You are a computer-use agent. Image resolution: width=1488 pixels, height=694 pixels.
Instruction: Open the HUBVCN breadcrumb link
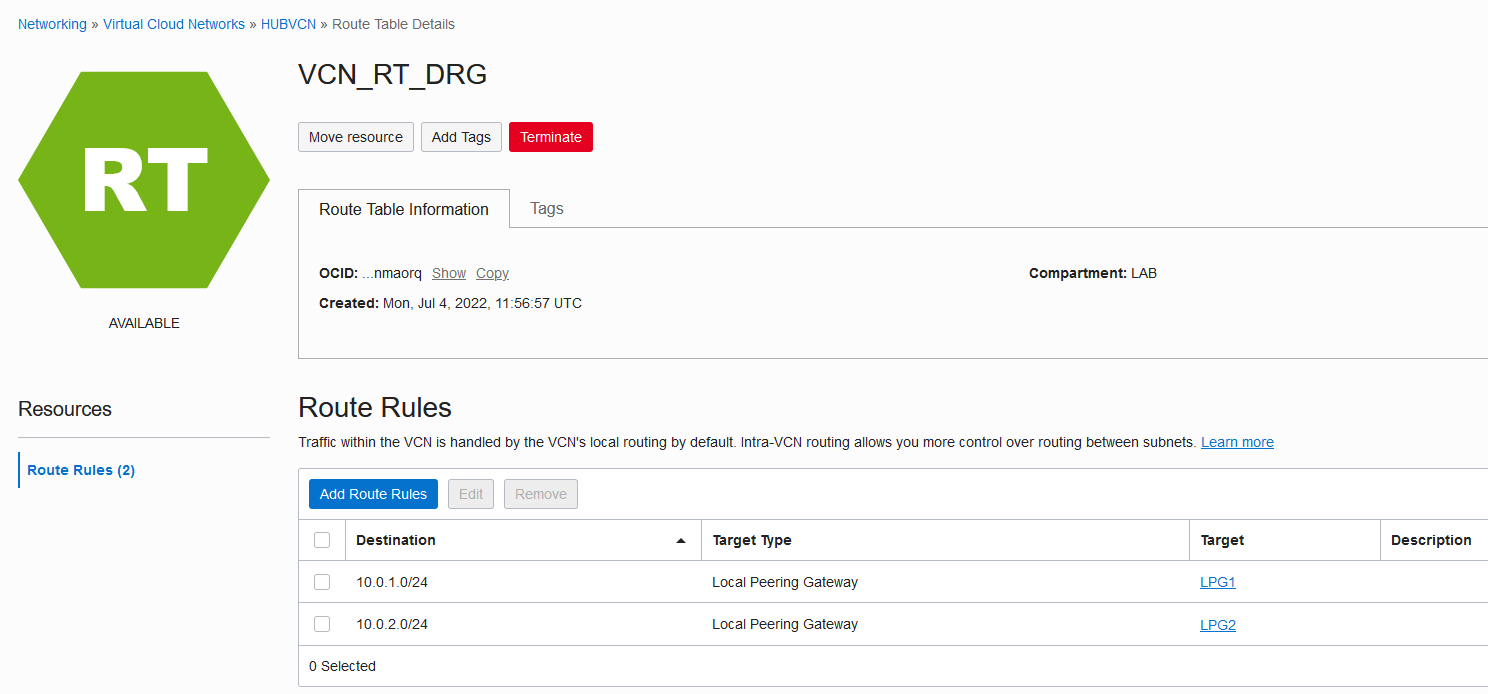[288, 24]
